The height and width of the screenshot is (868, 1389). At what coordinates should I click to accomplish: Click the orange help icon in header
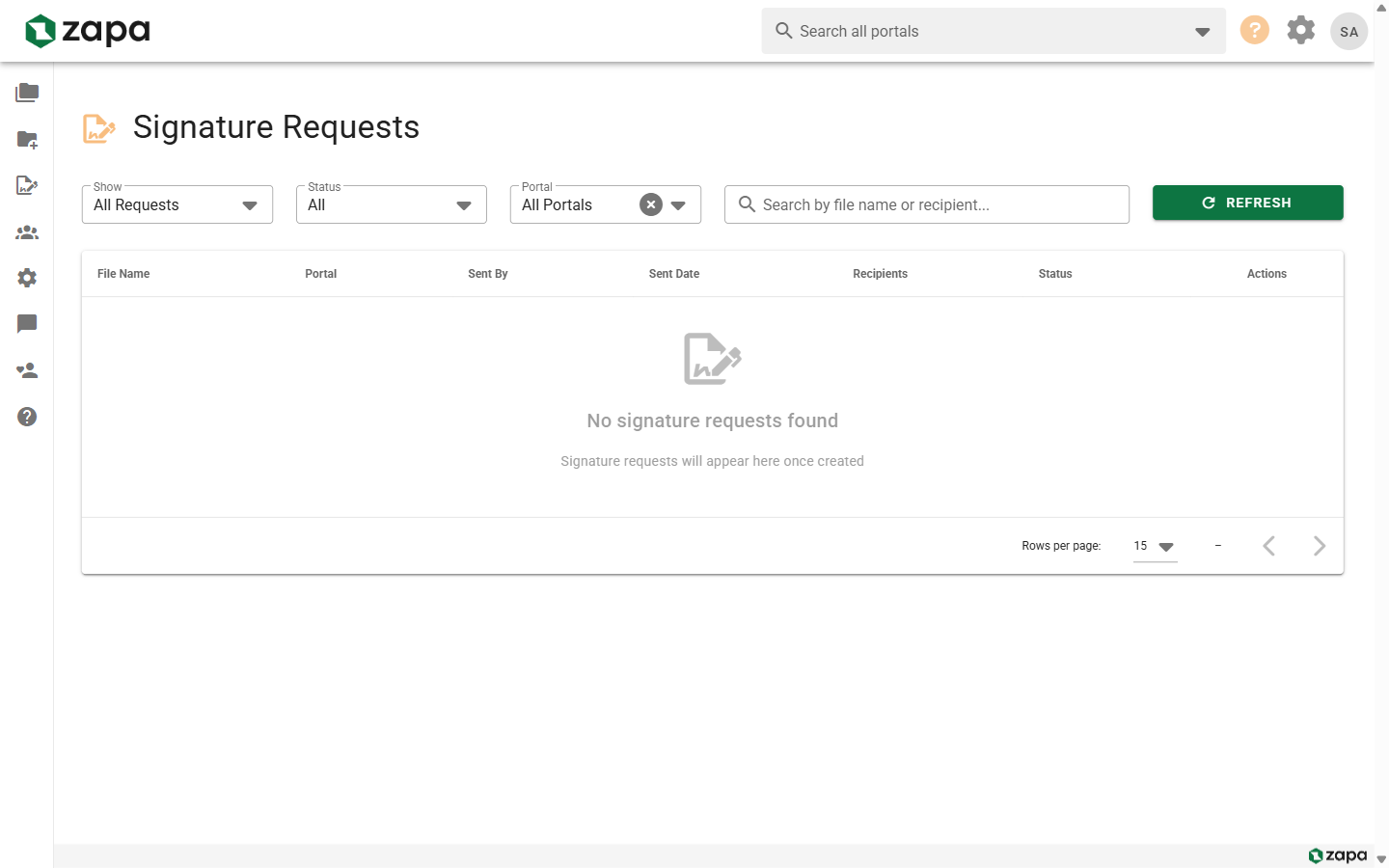1254,30
